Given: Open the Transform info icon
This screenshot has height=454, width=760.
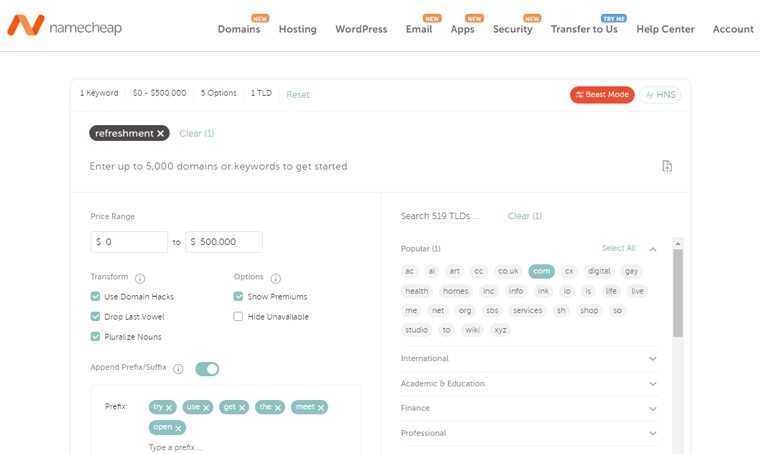Looking at the screenshot, I should click(140, 279).
